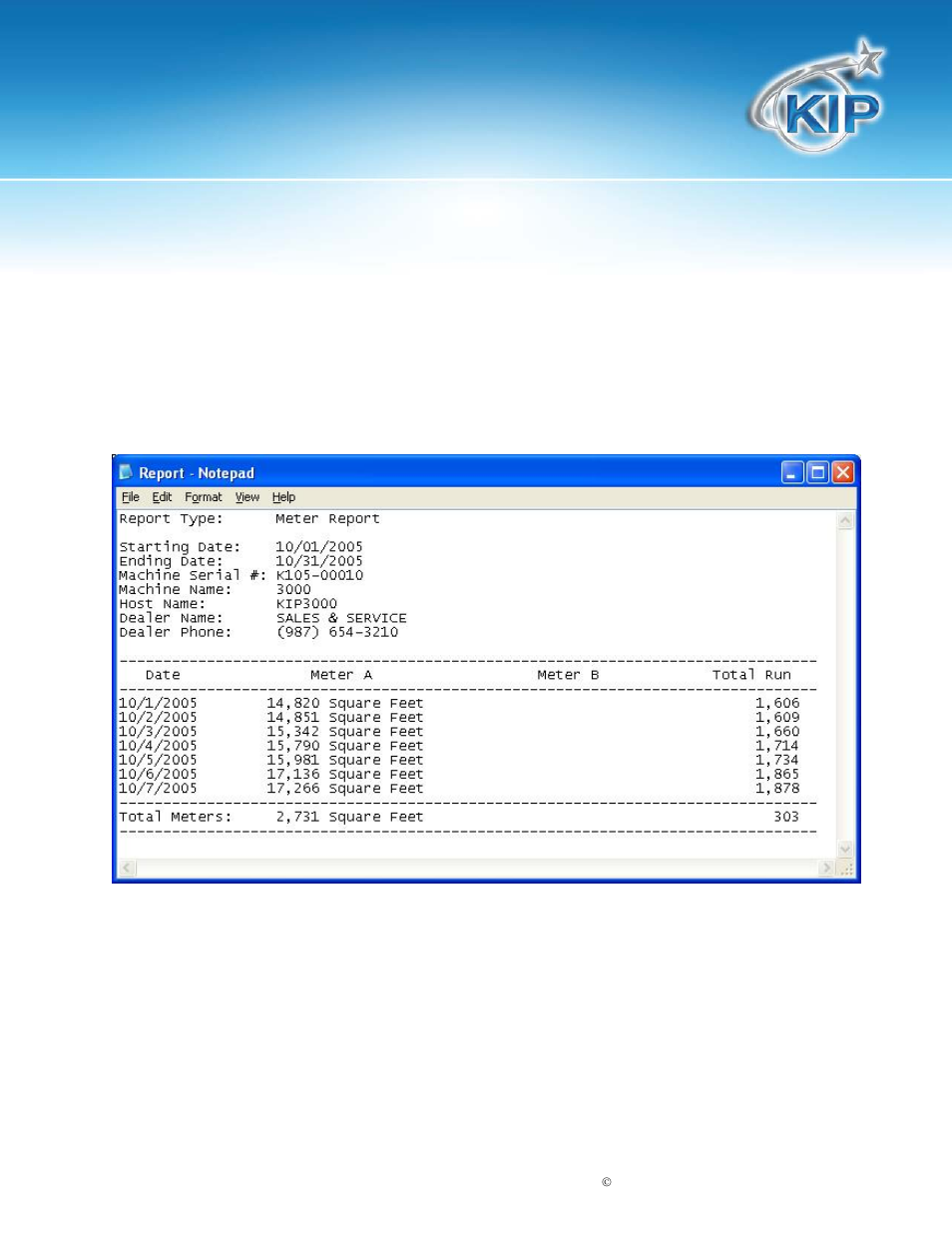Click total run value 1,606
This screenshot has height=1233, width=952.
point(777,703)
